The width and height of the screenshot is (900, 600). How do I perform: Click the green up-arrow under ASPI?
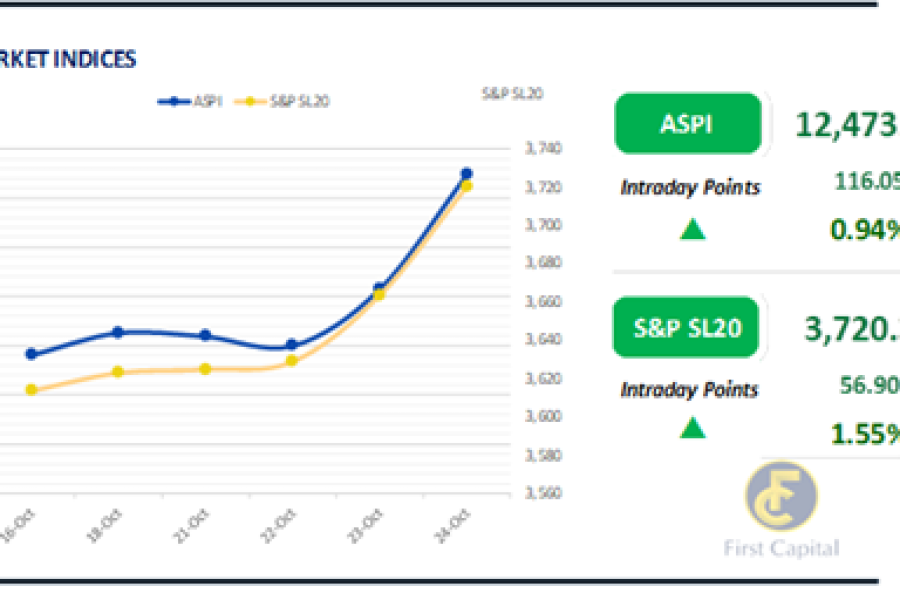click(692, 229)
